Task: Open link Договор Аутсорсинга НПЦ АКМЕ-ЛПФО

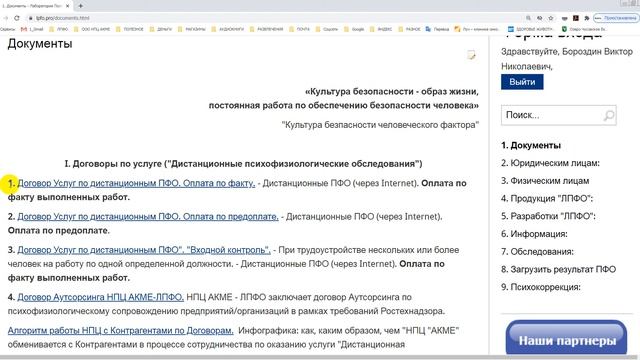Action: 100,297
